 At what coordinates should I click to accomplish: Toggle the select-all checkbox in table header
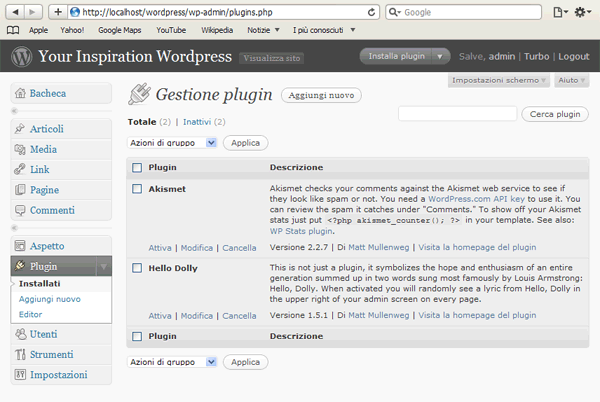(x=137, y=168)
